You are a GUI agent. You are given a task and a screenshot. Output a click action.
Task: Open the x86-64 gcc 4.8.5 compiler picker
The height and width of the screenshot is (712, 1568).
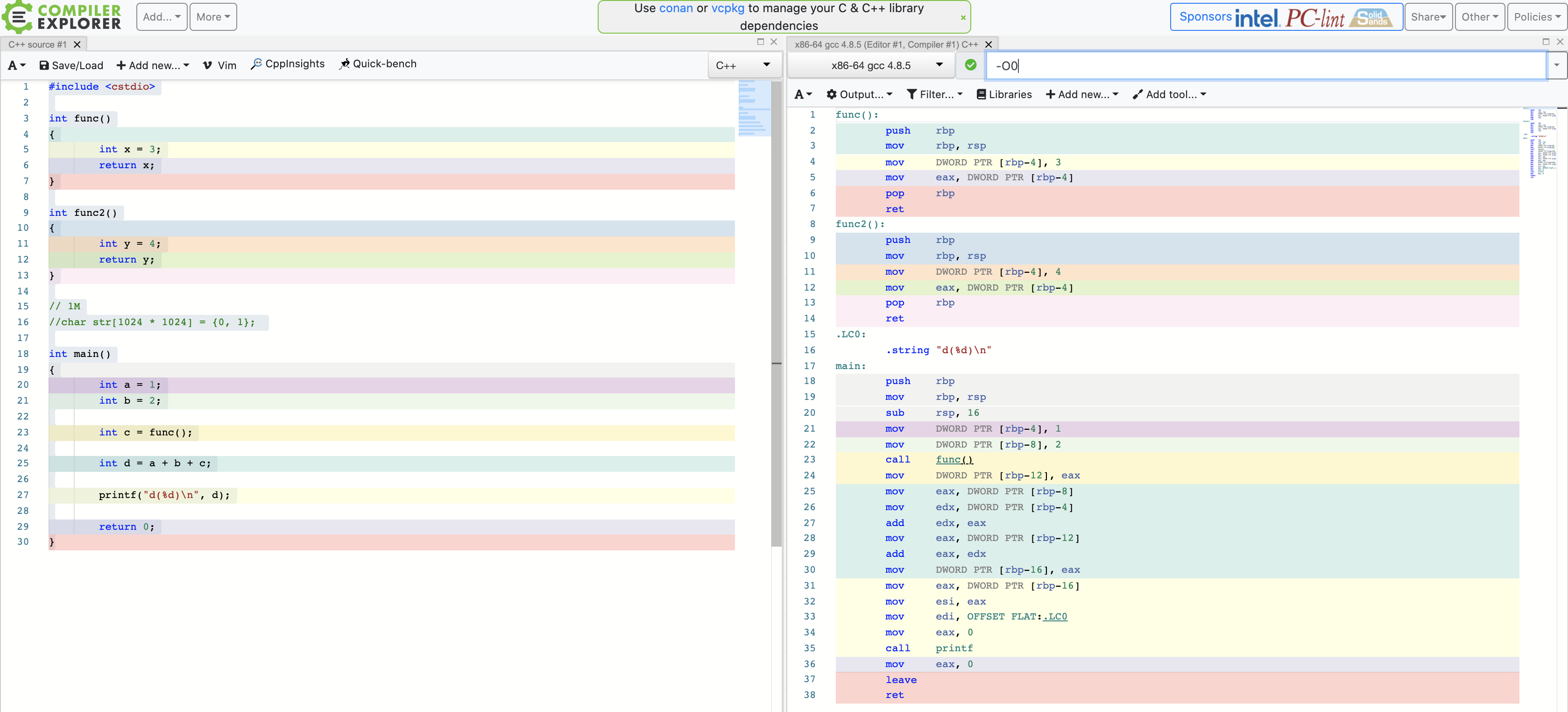tap(870, 65)
